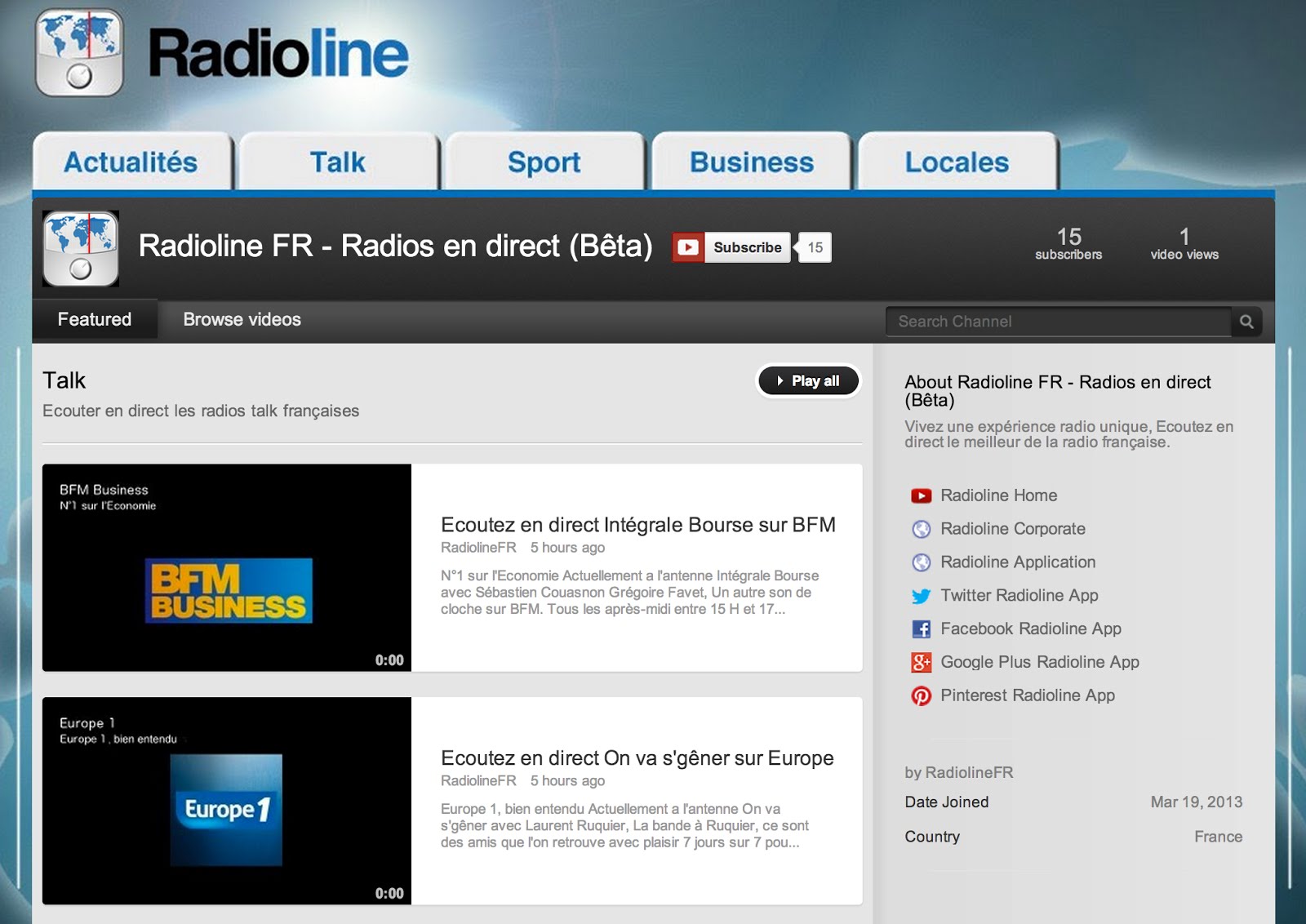Click the BFM video description starting N°1 sur l'Economie

click(629, 593)
